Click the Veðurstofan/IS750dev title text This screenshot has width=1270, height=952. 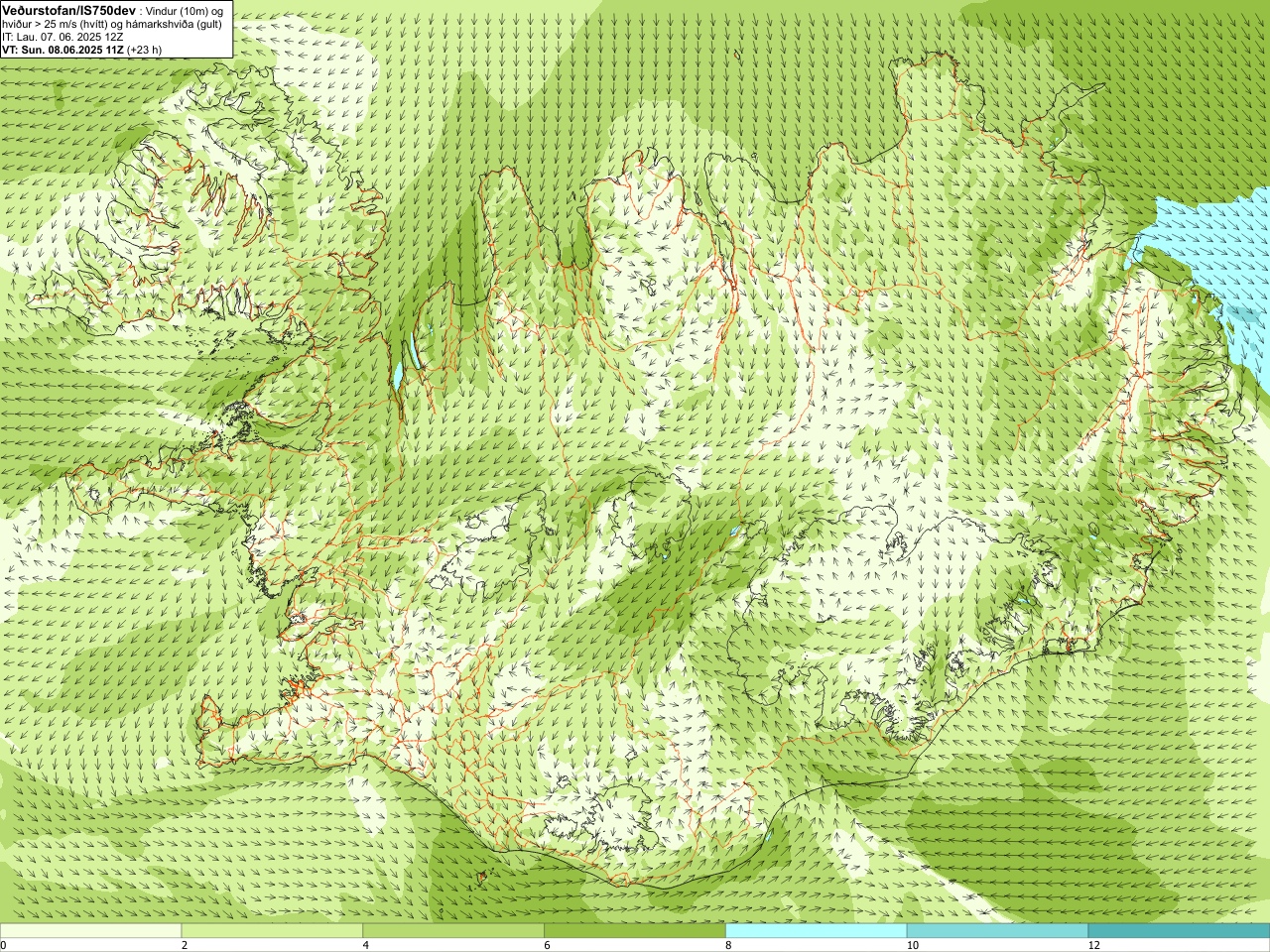(x=69, y=9)
